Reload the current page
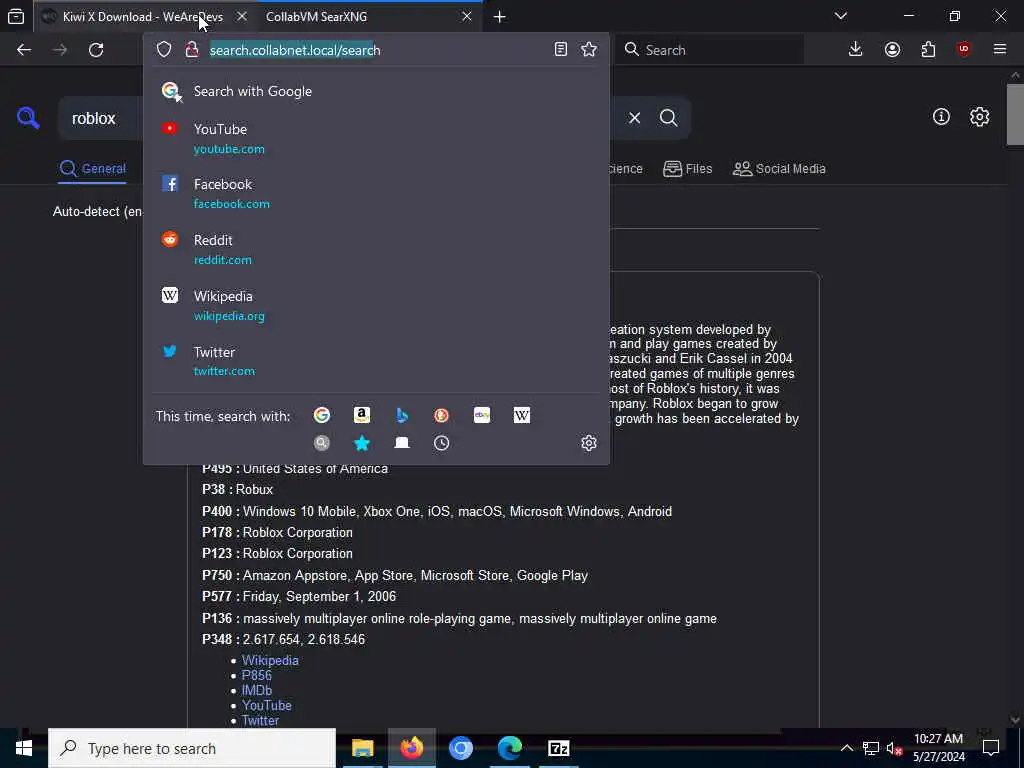 tap(96, 50)
